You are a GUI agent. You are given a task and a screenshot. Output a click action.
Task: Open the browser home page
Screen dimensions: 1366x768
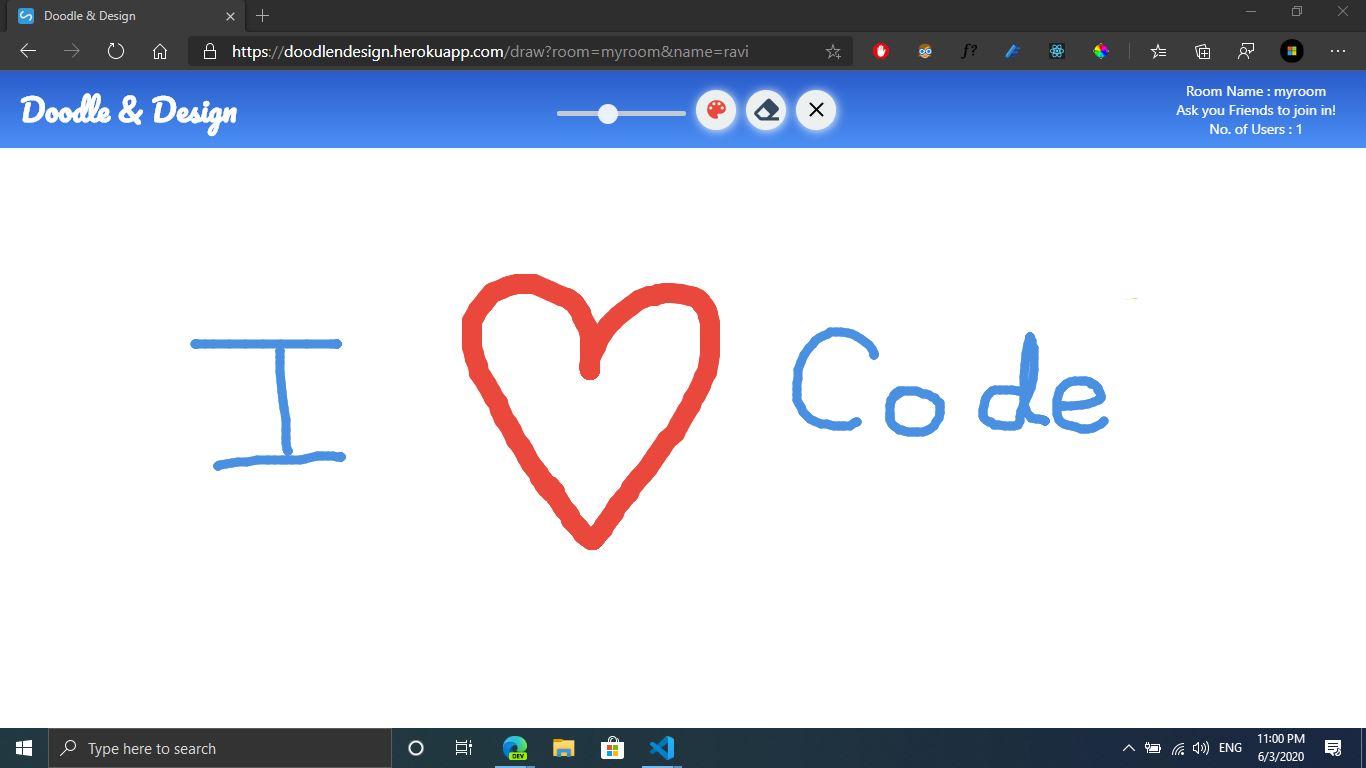pyautogui.click(x=160, y=51)
